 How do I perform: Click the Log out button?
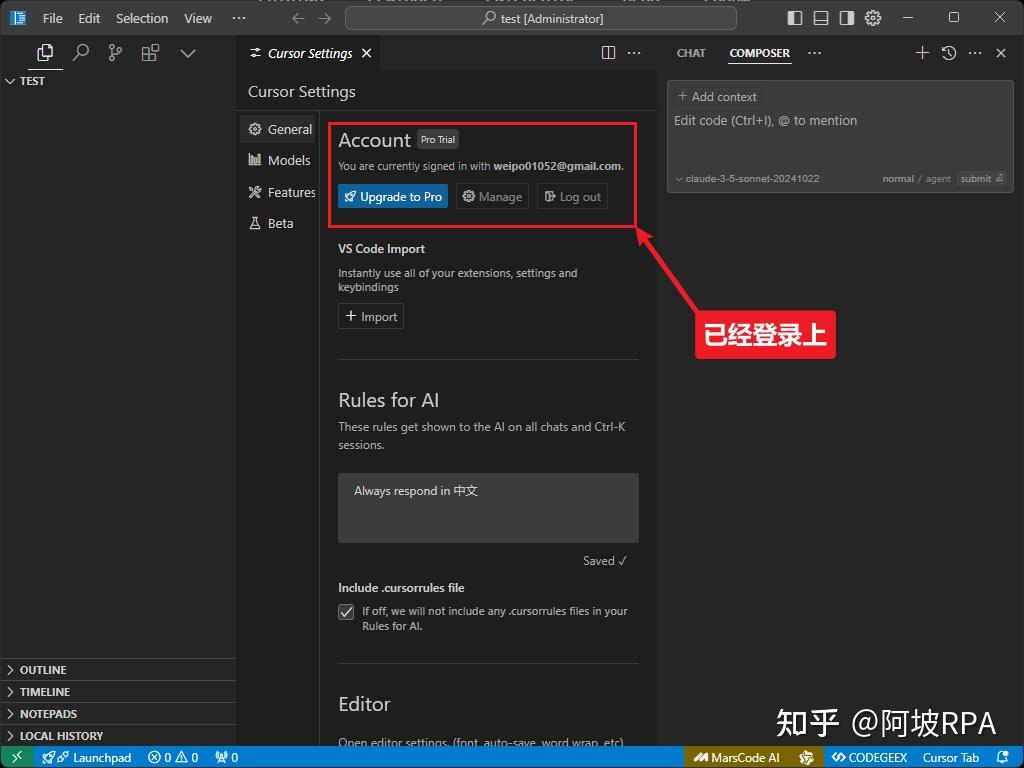click(x=572, y=197)
